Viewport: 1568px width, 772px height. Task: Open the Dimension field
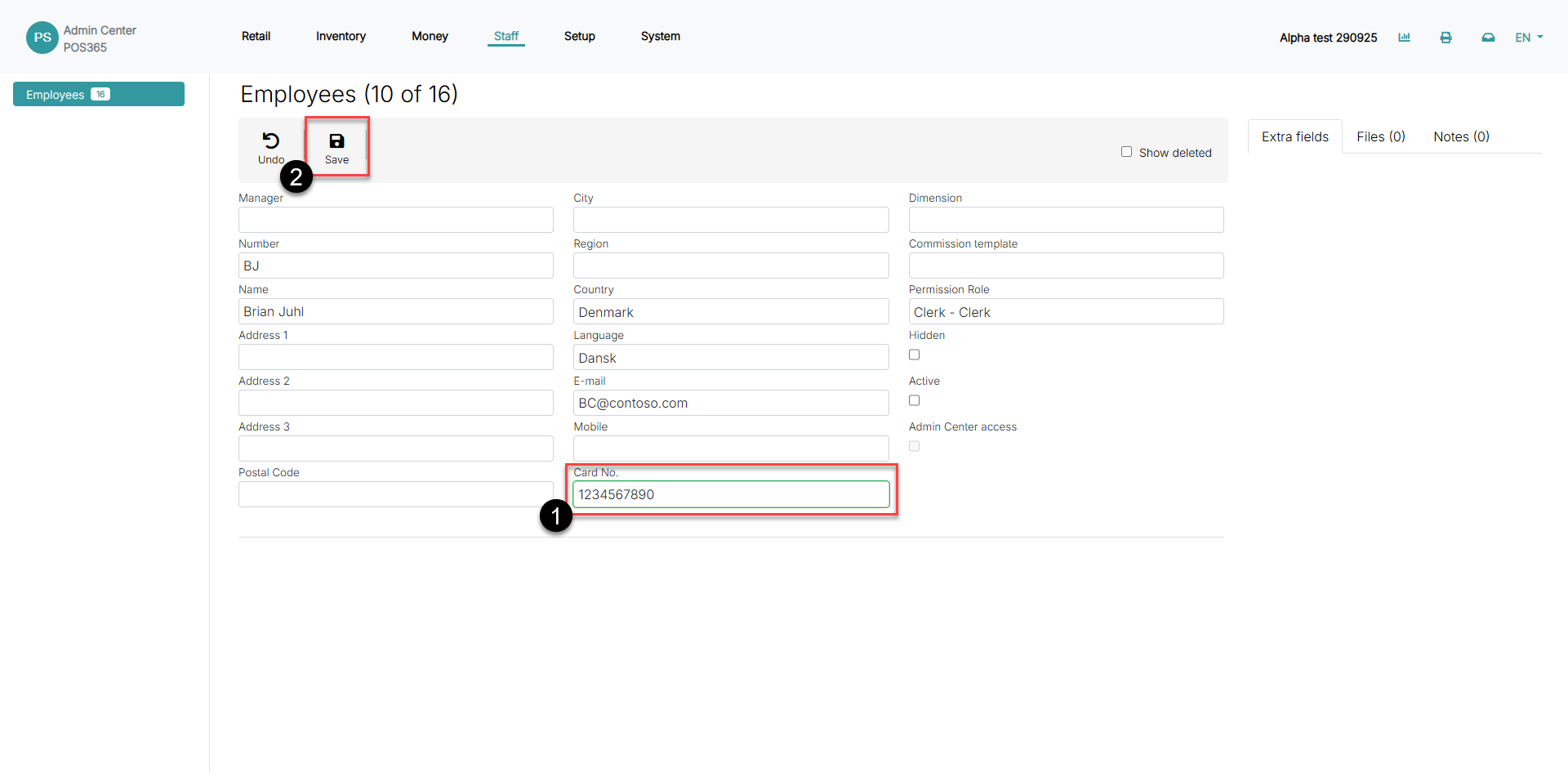[x=1066, y=220]
